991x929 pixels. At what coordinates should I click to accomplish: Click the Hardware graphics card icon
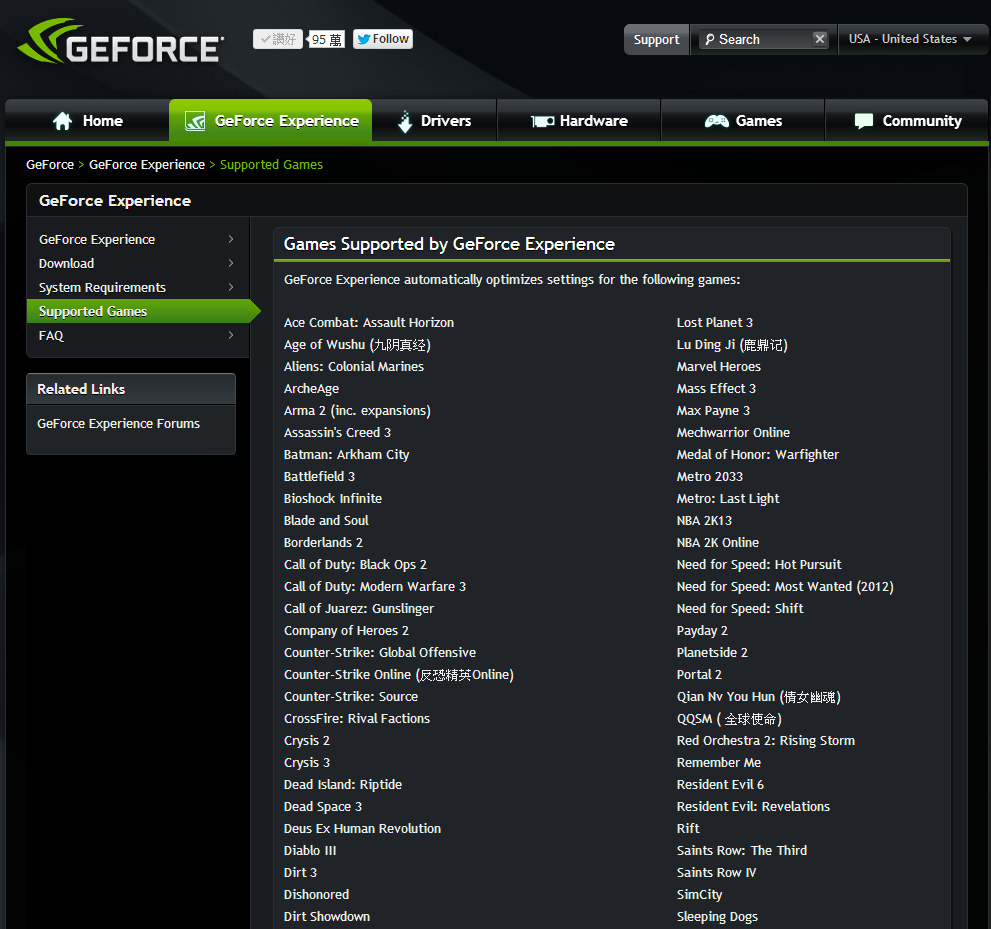point(542,121)
